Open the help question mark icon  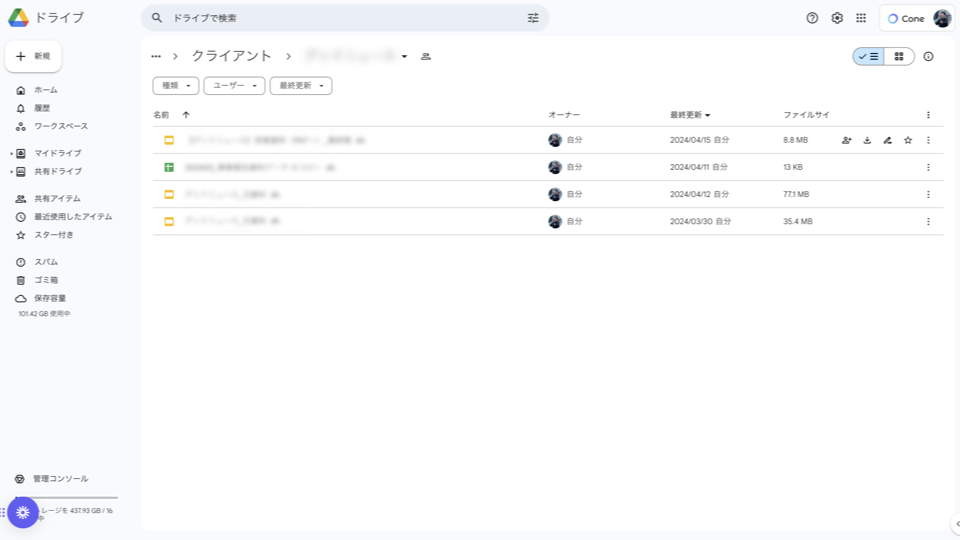[x=812, y=18]
